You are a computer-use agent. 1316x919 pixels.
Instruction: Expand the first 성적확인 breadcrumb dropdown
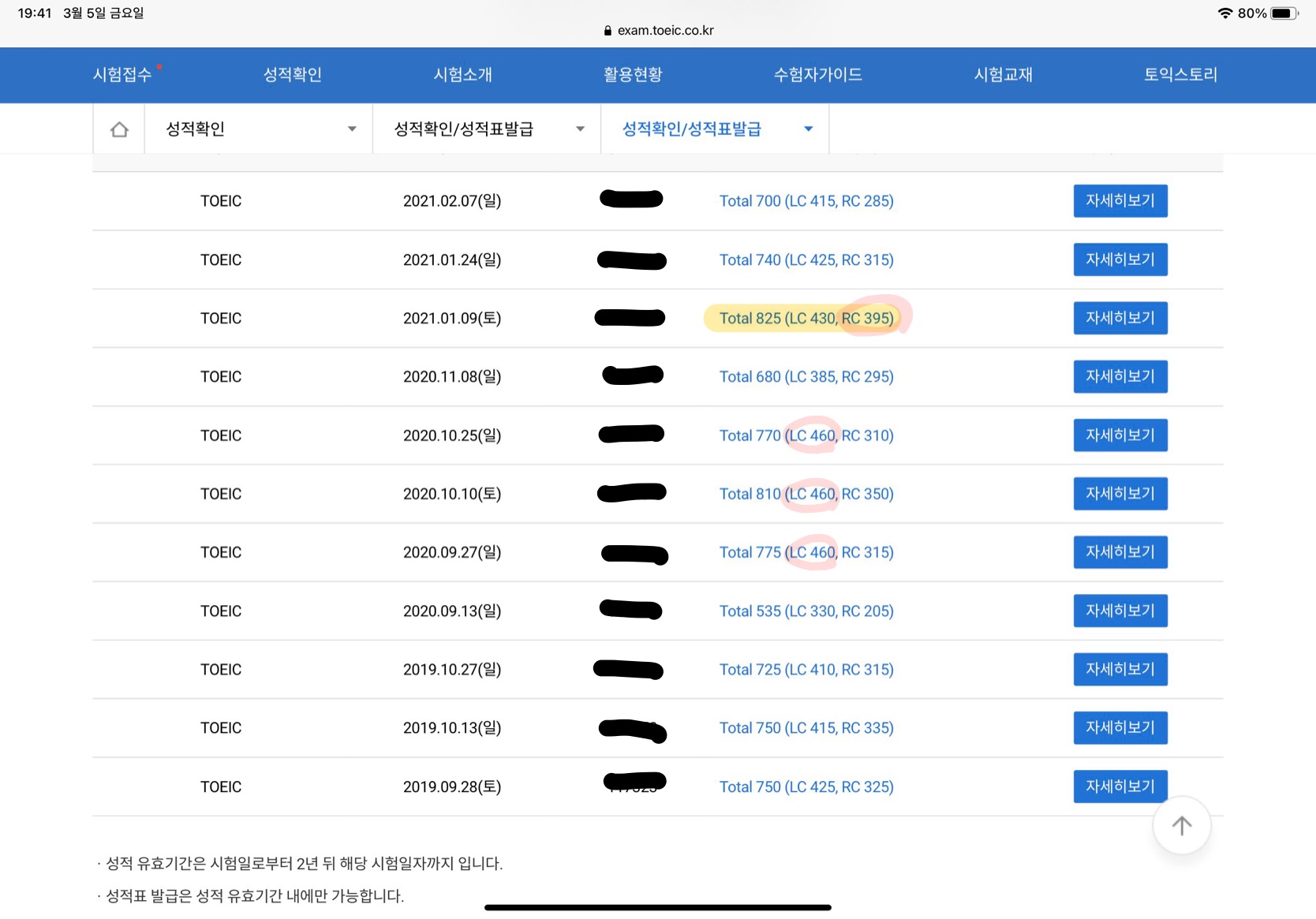(259, 129)
